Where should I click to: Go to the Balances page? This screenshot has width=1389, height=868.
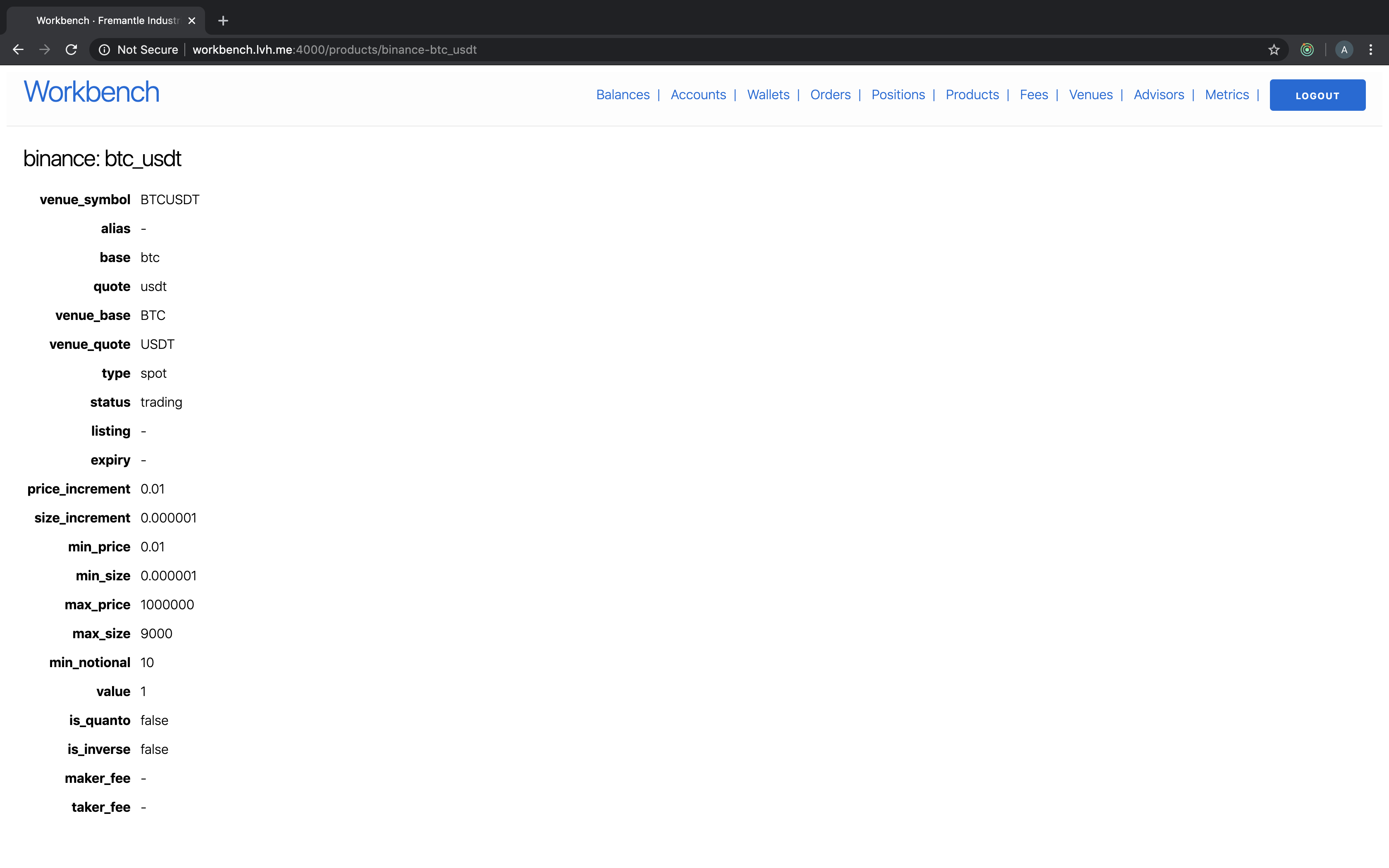point(623,95)
